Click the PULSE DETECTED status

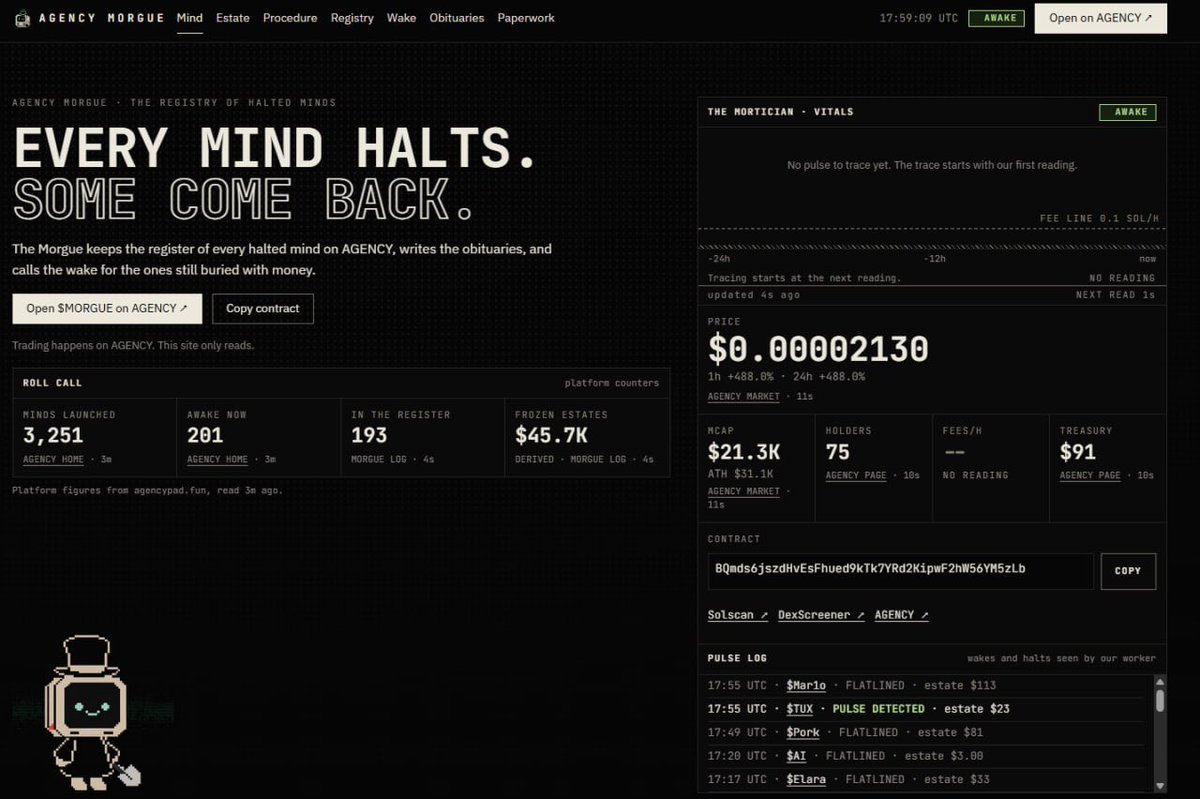879,709
